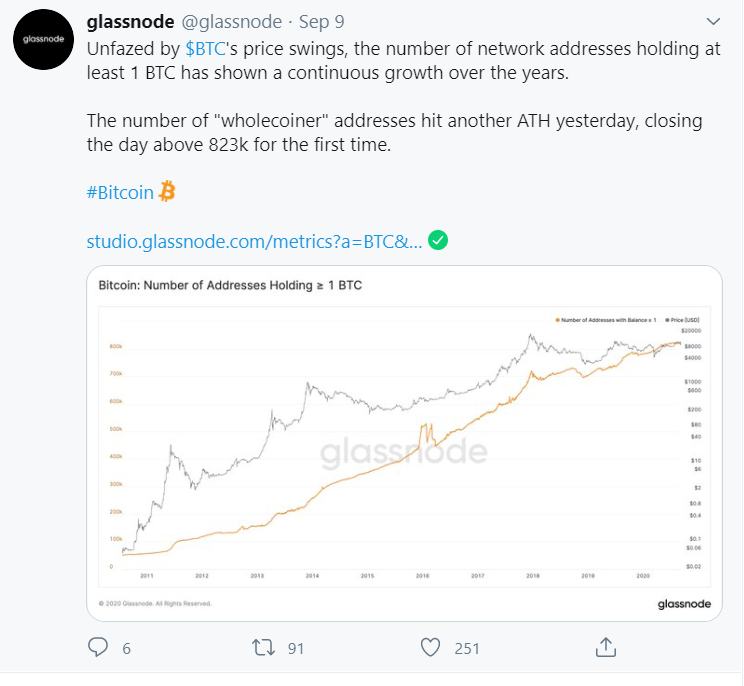The height and width of the screenshot is (686, 744).
Task: Retweet this glassnode tweet
Action: [265, 647]
